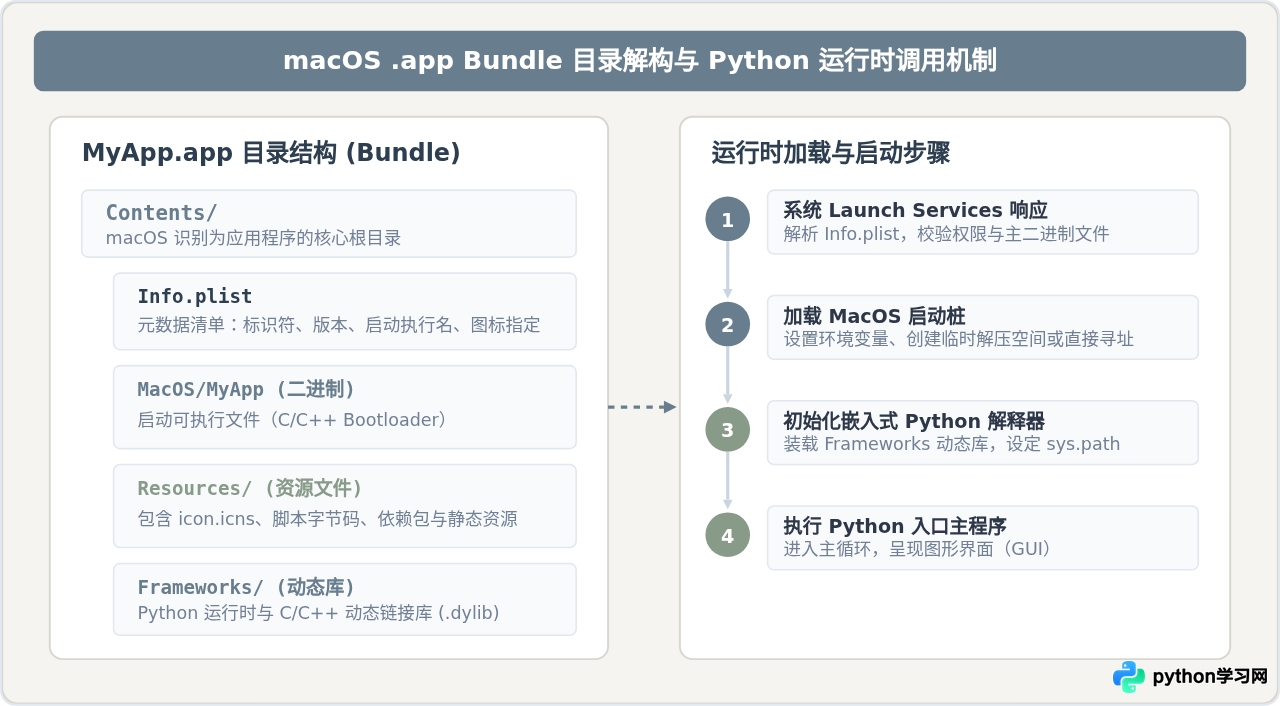Click the '包含 icon.icns、脚本字节码、依赖包与静态资源' text
This screenshot has width=1280, height=706.
coord(327,519)
